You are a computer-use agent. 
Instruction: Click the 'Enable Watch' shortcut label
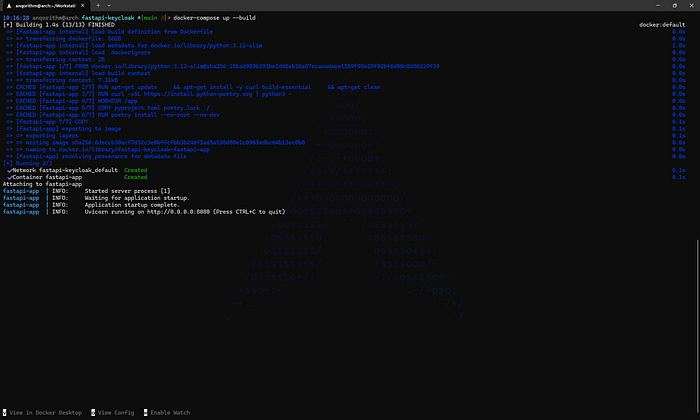pos(167,413)
